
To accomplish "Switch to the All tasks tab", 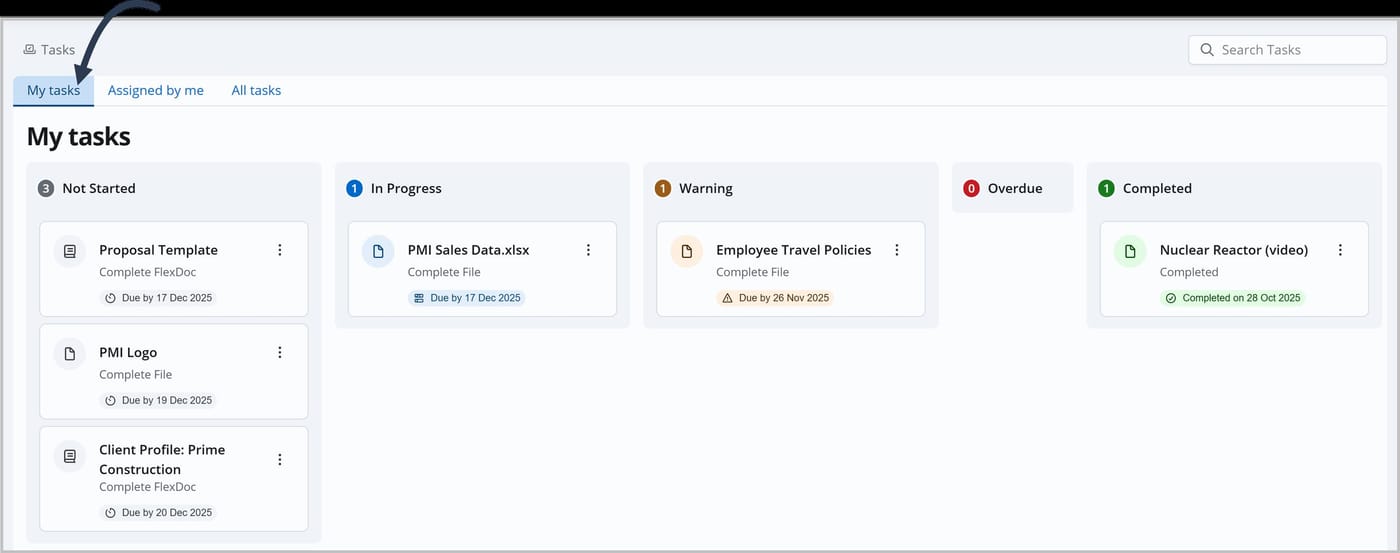I will tap(256, 90).
